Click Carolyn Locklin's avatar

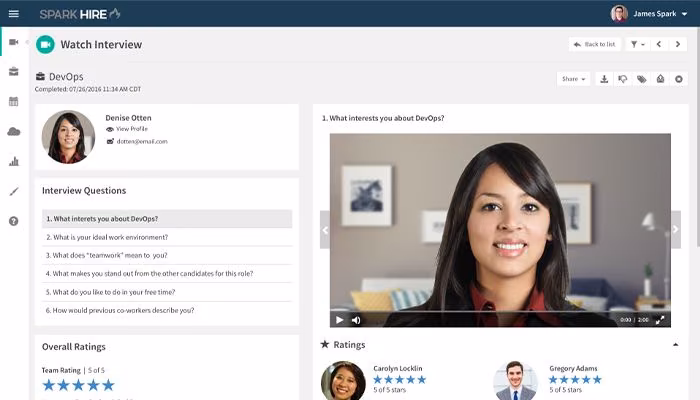point(343,381)
